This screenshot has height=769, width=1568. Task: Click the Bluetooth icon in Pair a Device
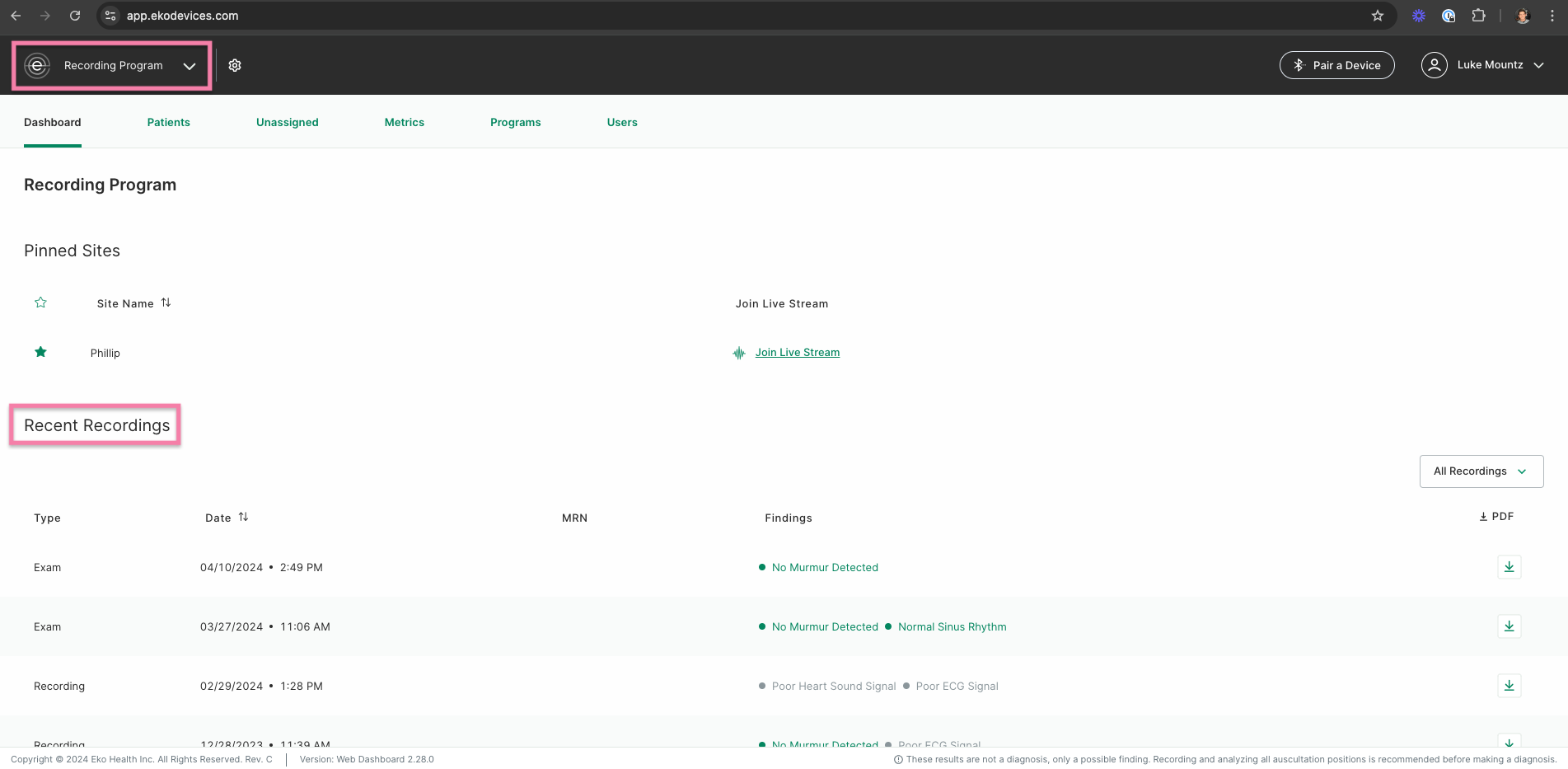pos(1299,65)
